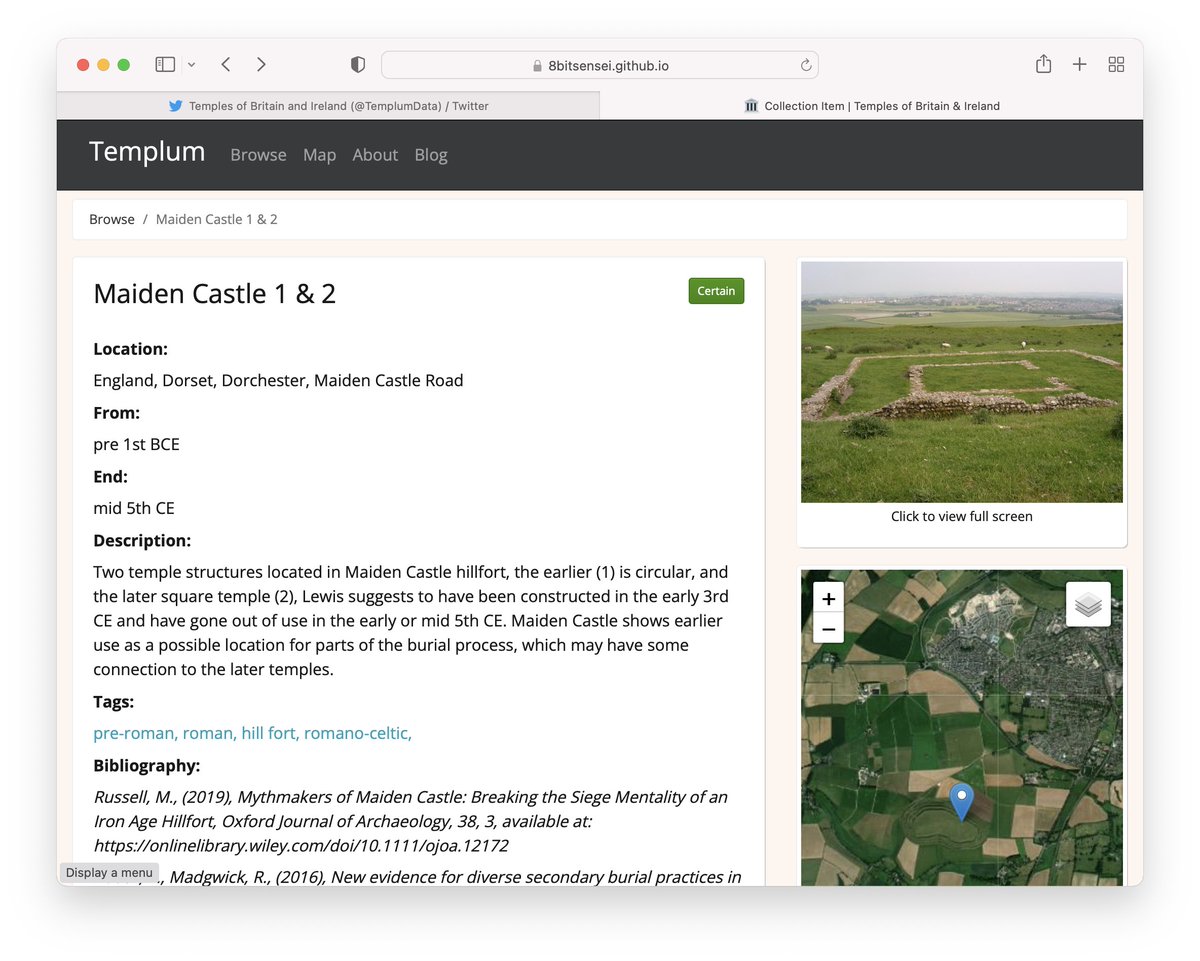Click the location text England, Dorset, Dorchester
Image resolution: width=1200 pixels, height=961 pixels.
click(278, 380)
